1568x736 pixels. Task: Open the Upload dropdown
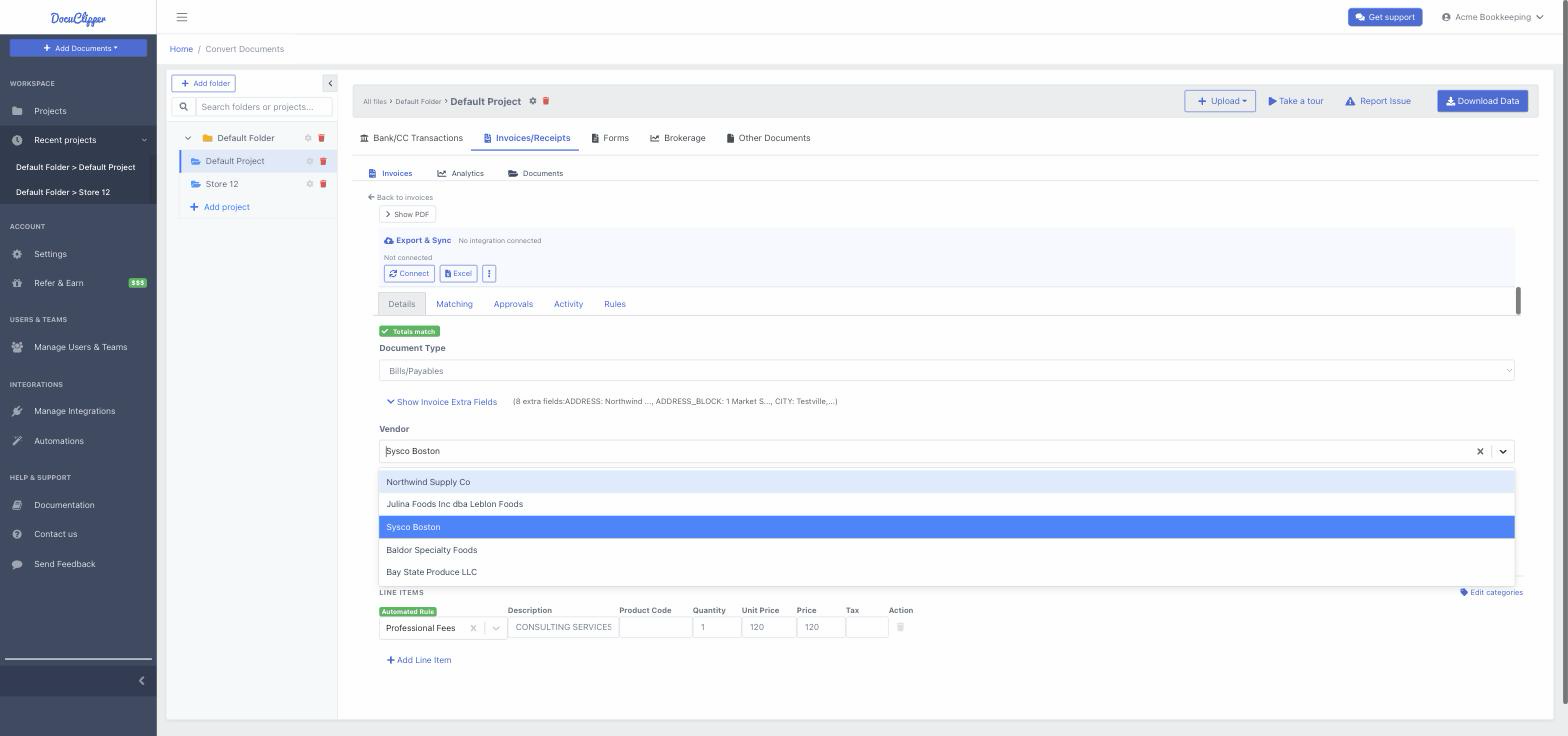pos(1220,101)
